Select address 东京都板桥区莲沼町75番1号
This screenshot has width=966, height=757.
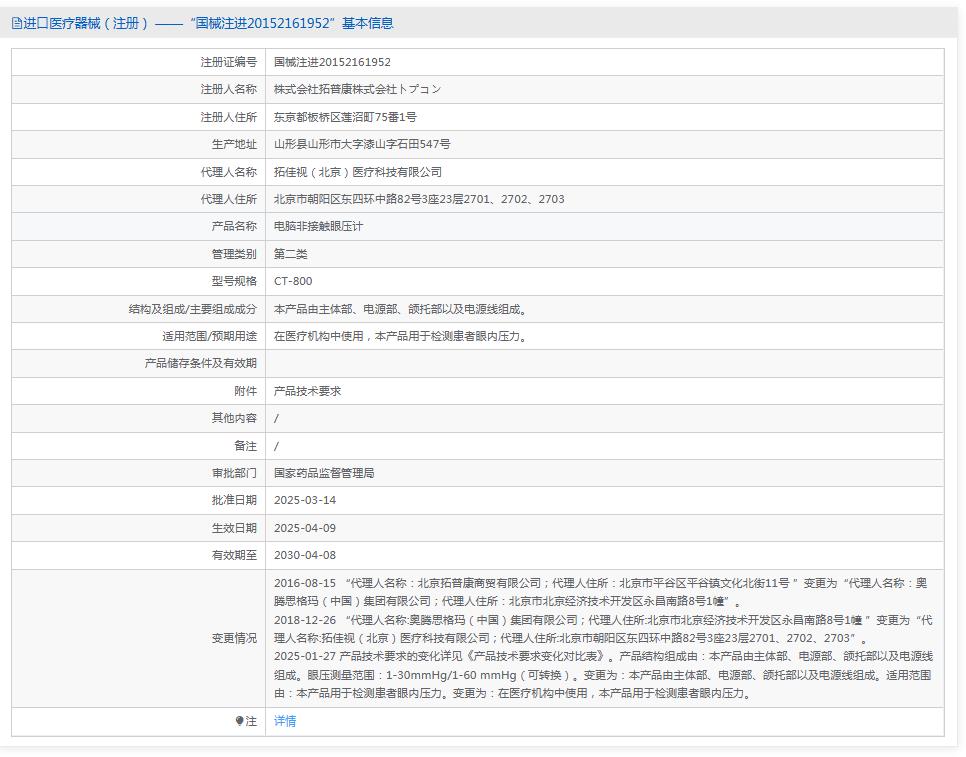[345, 117]
